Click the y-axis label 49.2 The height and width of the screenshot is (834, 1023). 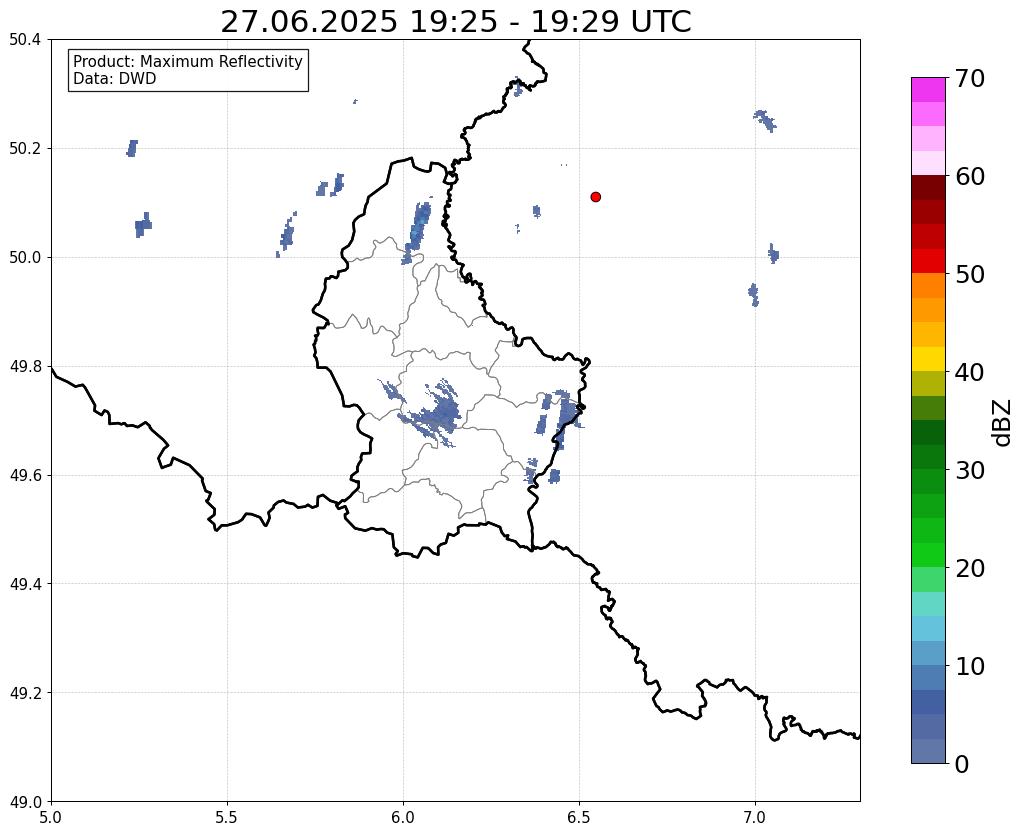point(25,693)
